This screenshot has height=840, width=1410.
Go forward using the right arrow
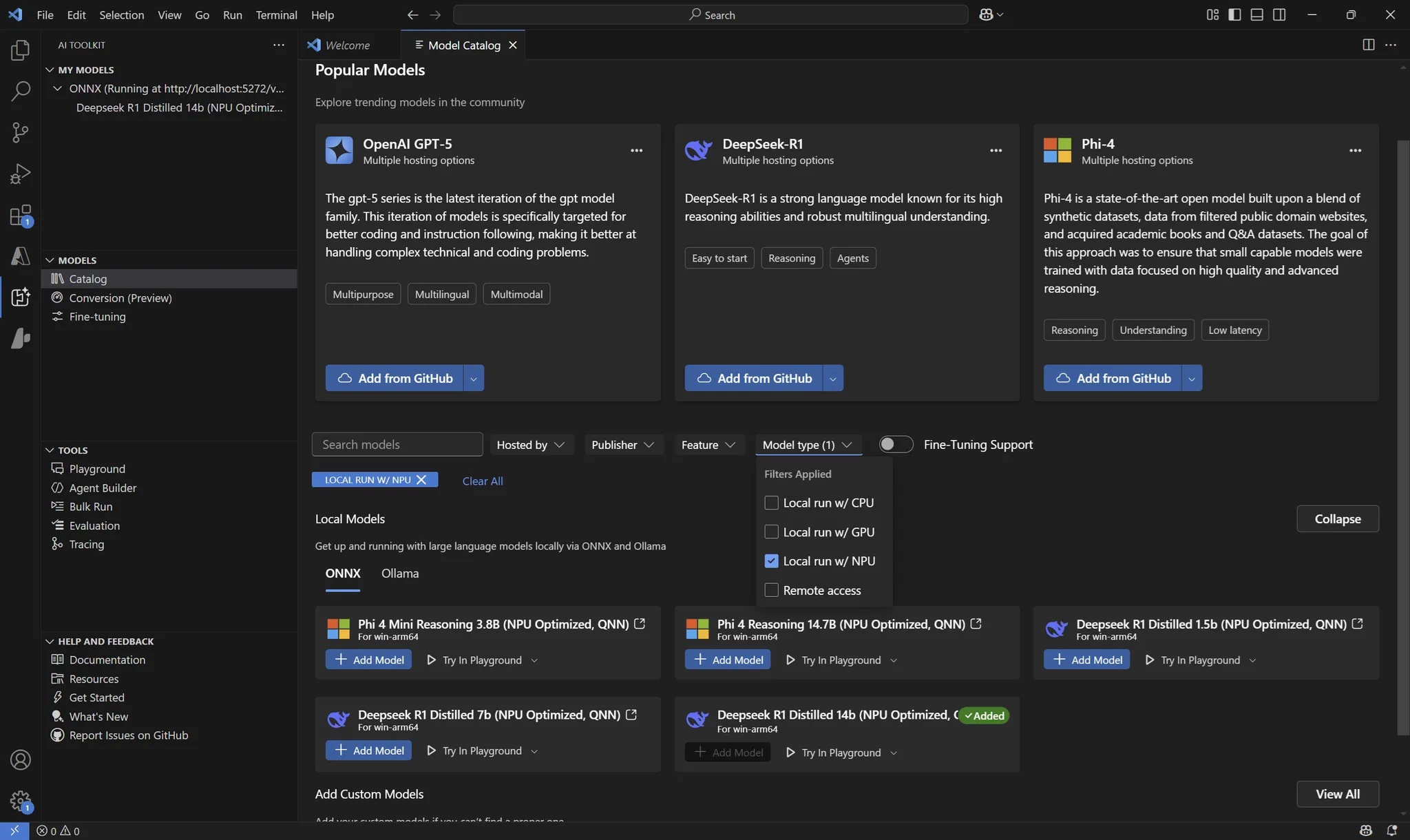click(435, 14)
